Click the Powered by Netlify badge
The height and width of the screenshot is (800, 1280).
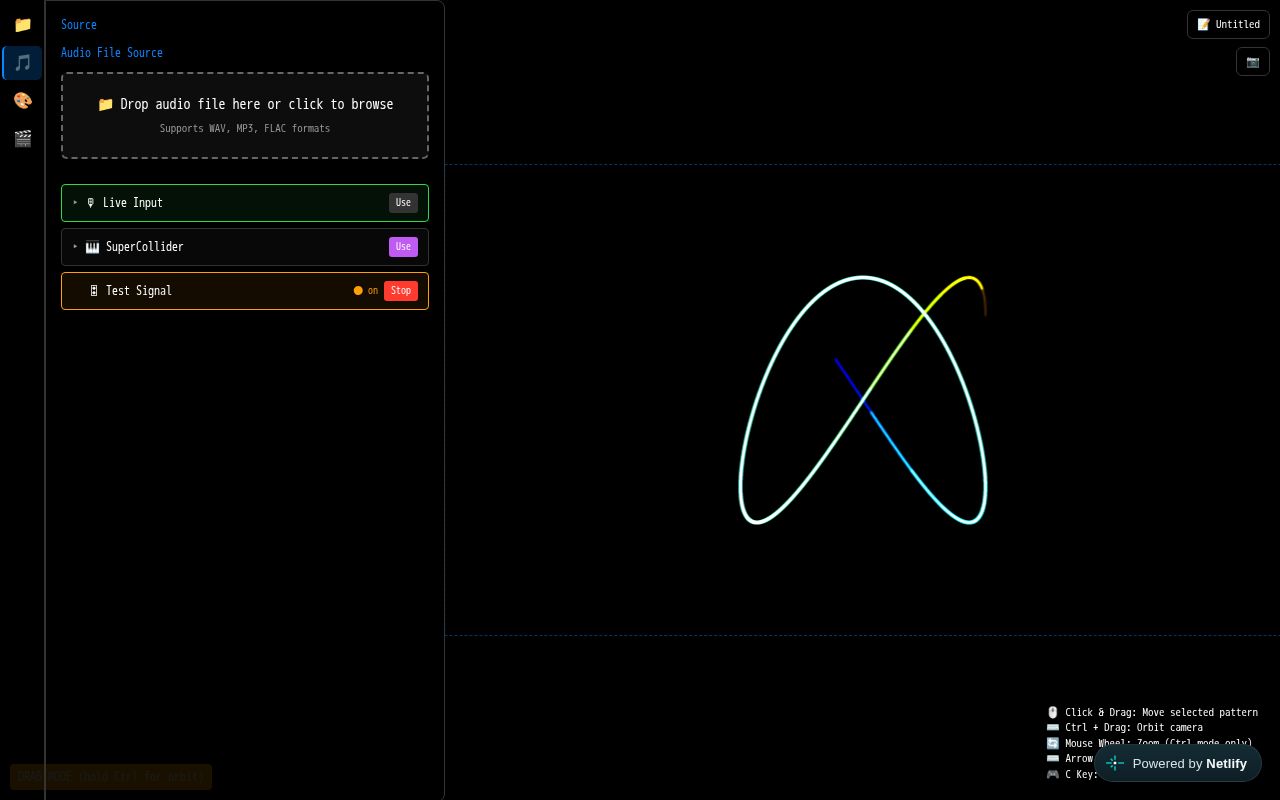click(1178, 763)
